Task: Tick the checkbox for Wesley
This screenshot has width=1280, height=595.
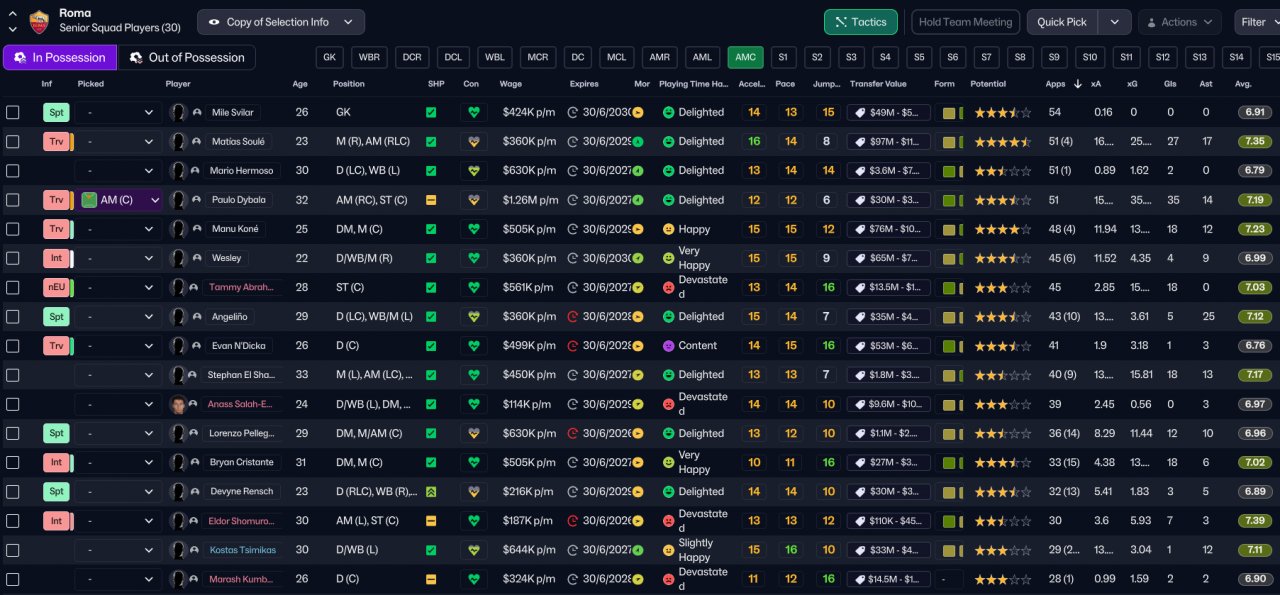Action: (13, 258)
